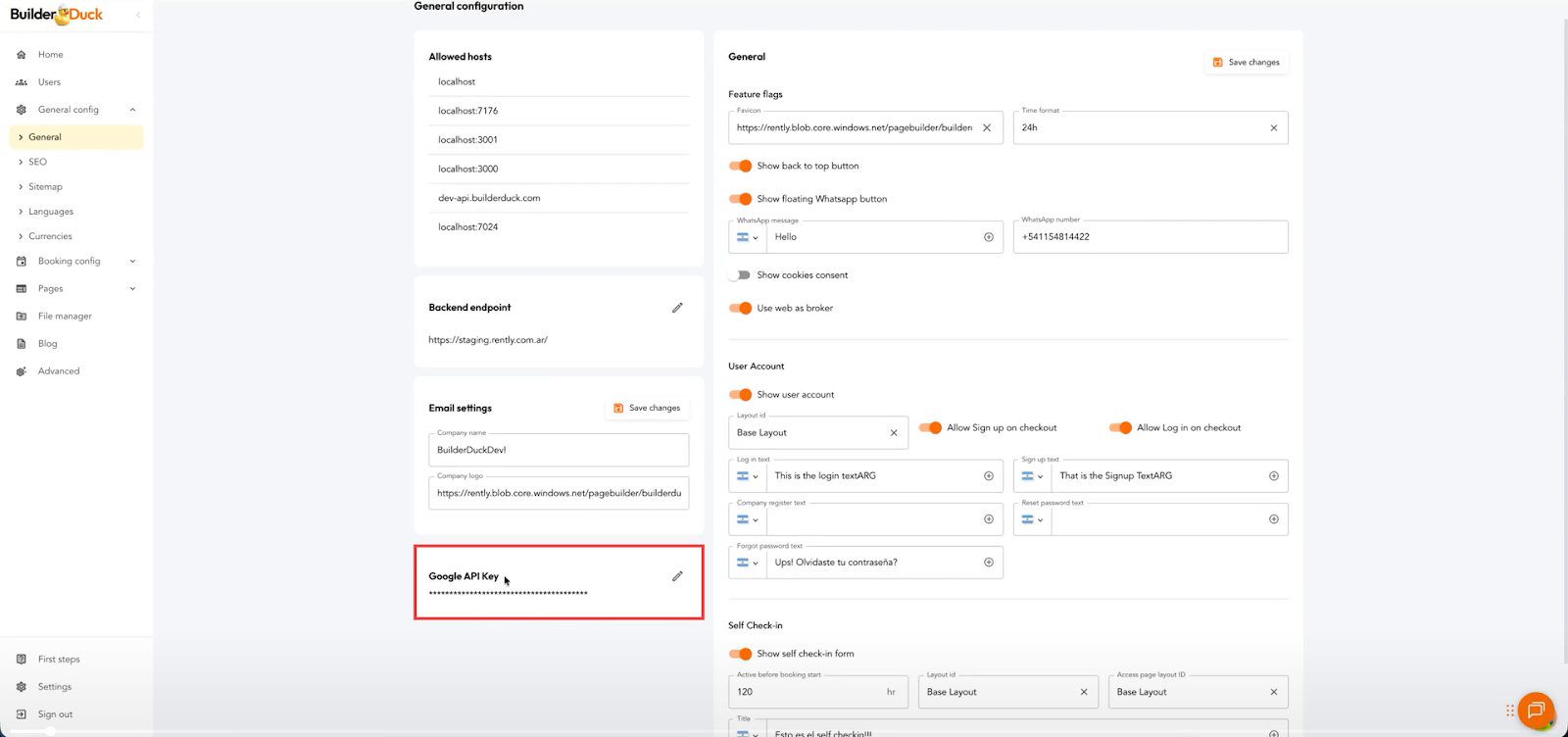Save changes in Email settings
Viewport: 1568px width, 737px height.
646,408
